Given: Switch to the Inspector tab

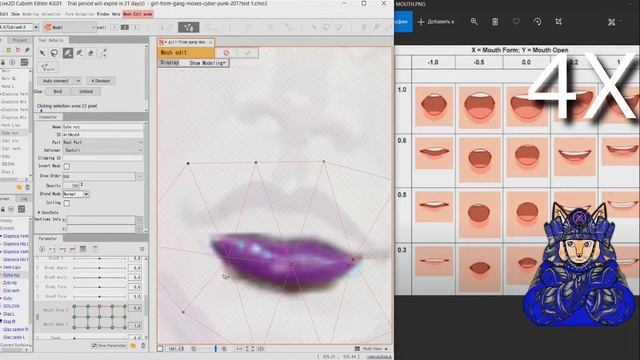Looking at the screenshot, I should (x=48, y=117).
